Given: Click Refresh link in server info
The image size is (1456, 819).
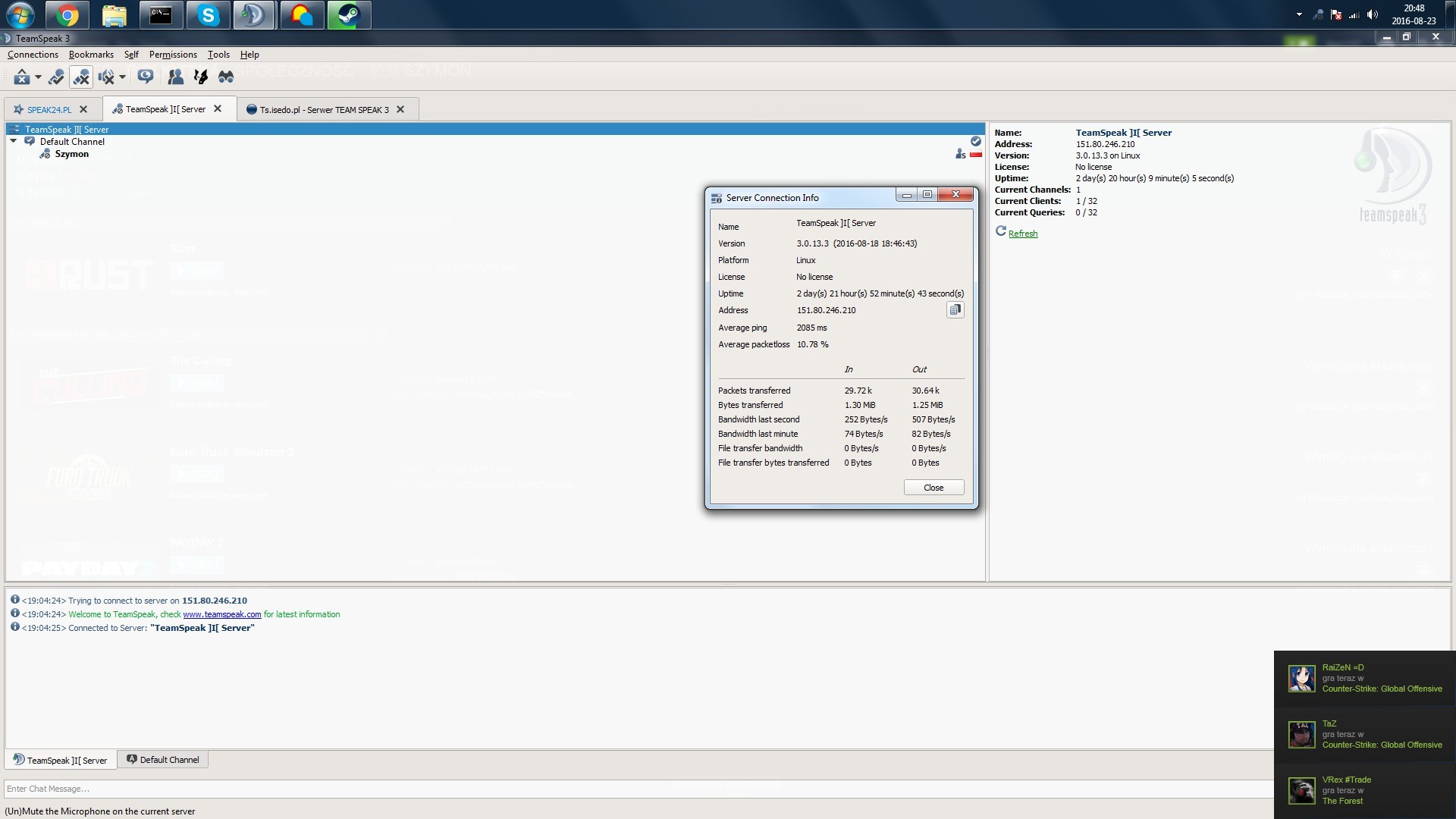Looking at the screenshot, I should click(1022, 234).
